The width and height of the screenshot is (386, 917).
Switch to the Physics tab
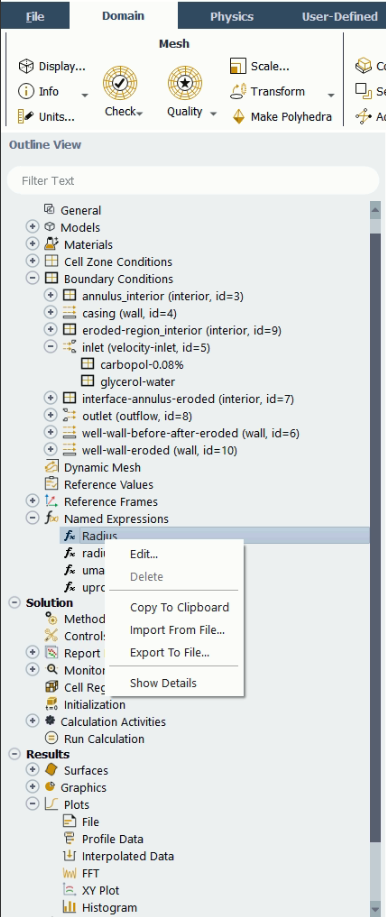(232, 16)
